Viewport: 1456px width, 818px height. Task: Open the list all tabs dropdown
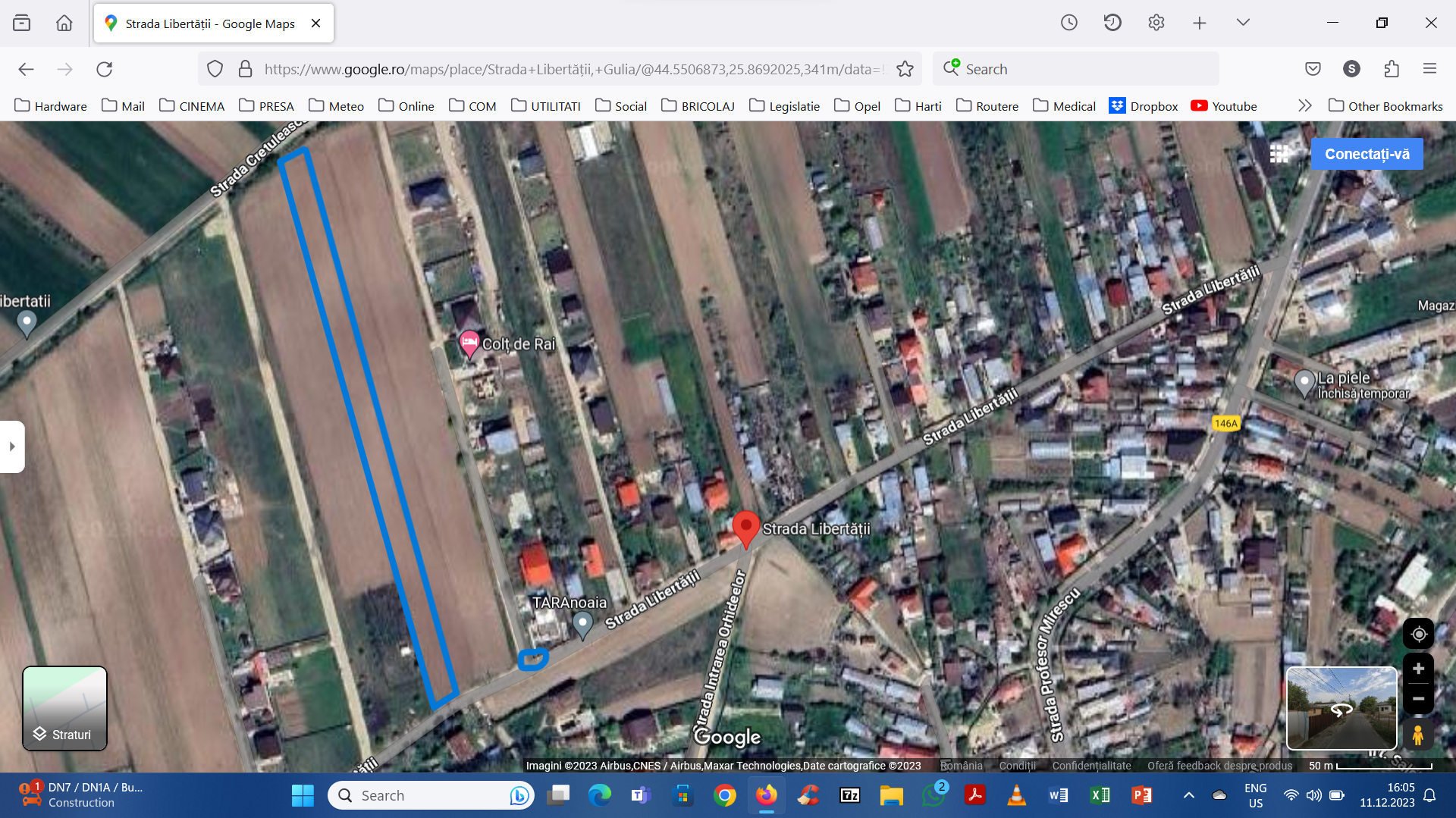pyautogui.click(x=1242, y=23)
